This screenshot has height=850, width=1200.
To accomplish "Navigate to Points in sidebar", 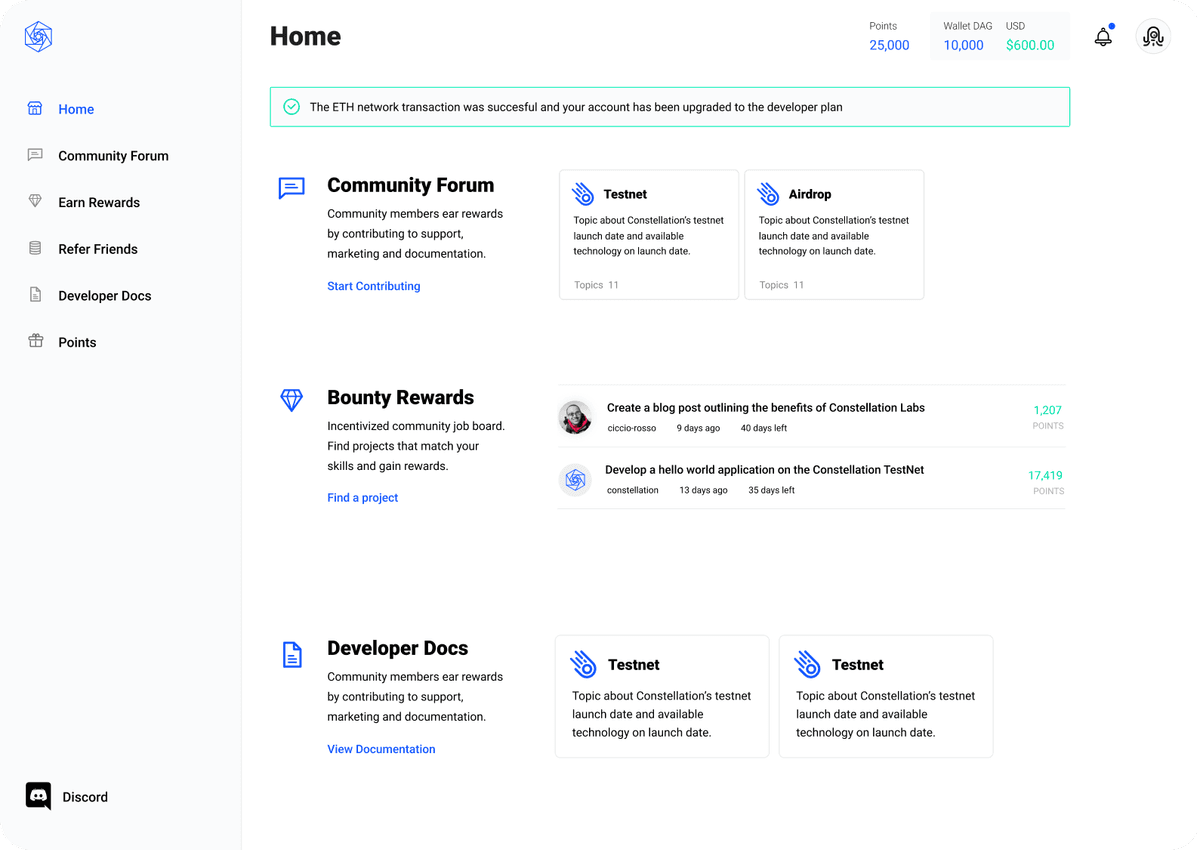I will click(77, 342).
